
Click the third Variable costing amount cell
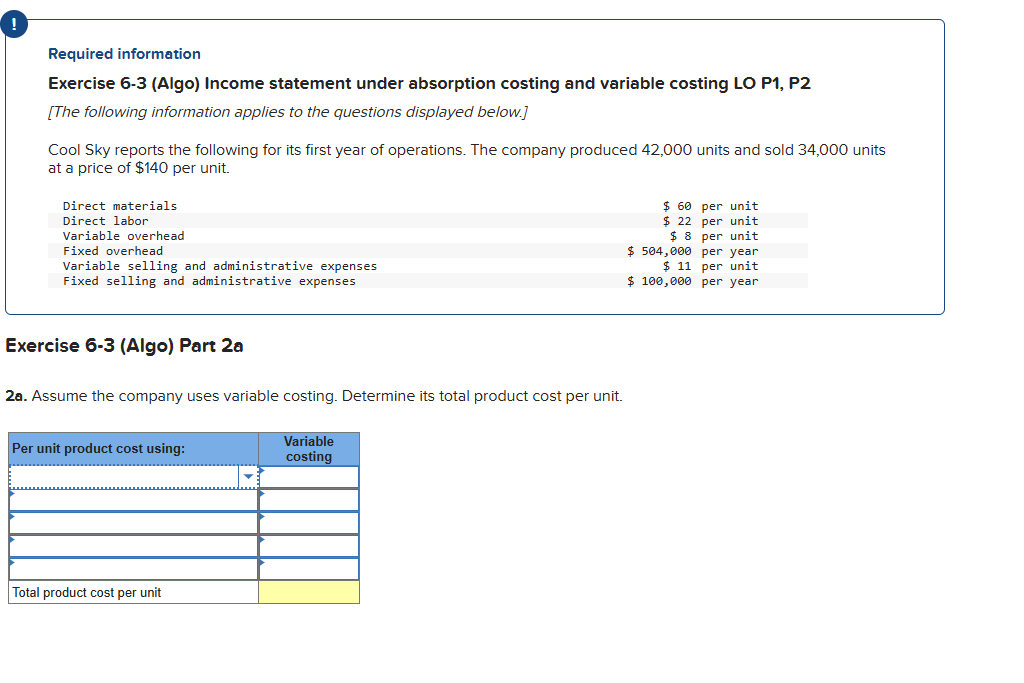pyautogui.click(x=310, y=523)
